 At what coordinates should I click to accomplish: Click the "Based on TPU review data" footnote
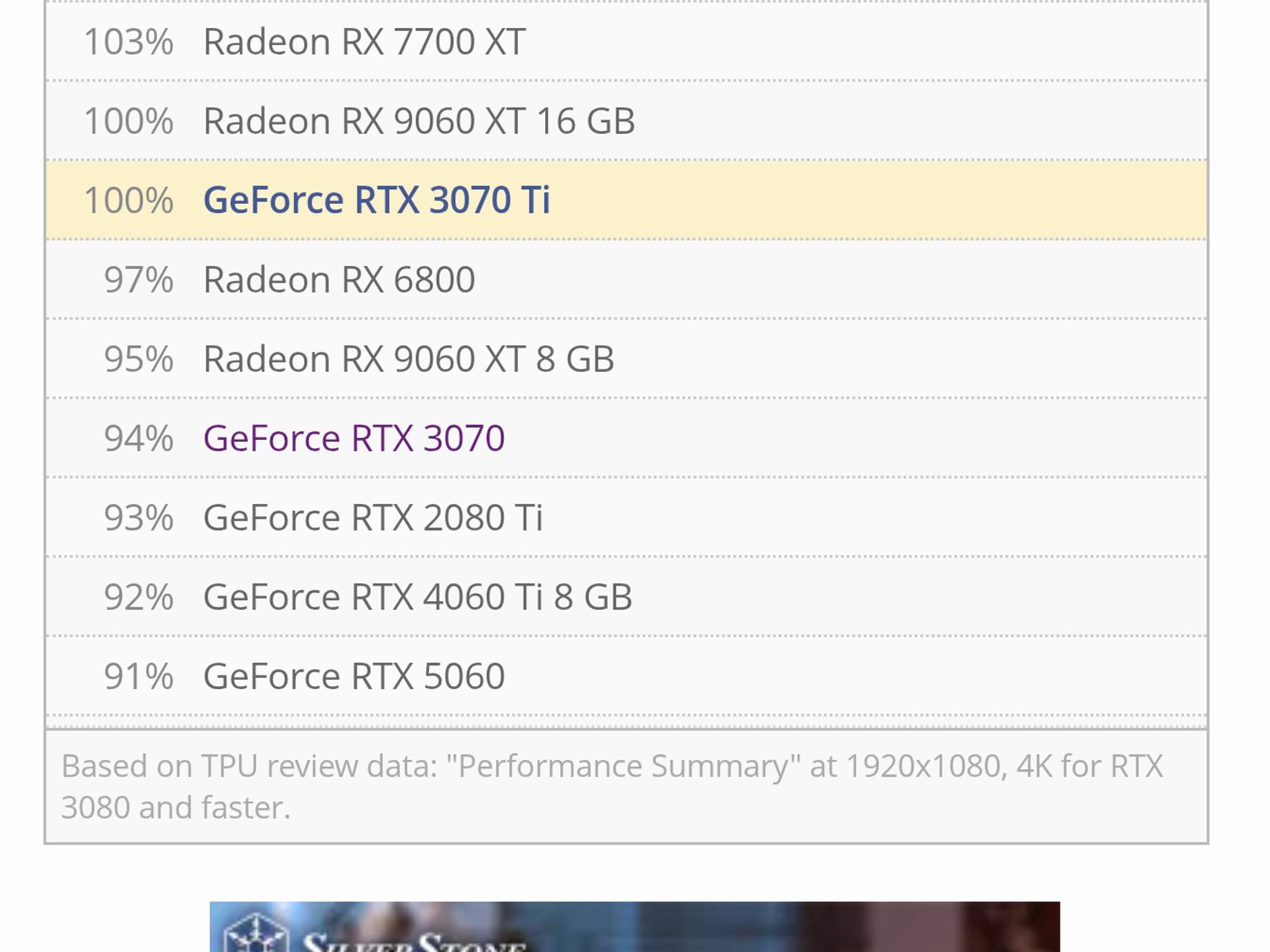[x=612, y=787]
